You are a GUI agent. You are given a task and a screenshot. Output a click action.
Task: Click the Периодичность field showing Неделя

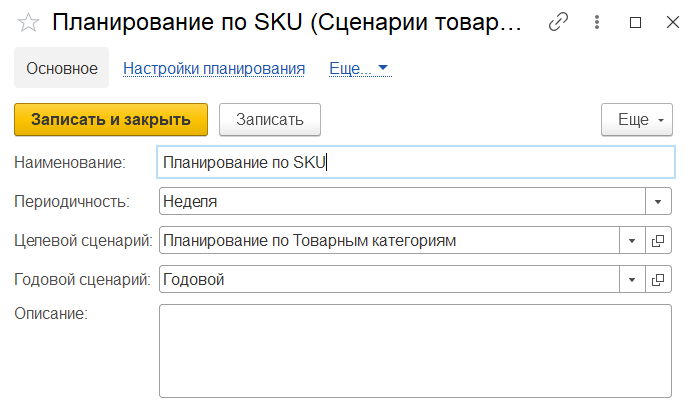pyautogui.click(x=400, y=201)
